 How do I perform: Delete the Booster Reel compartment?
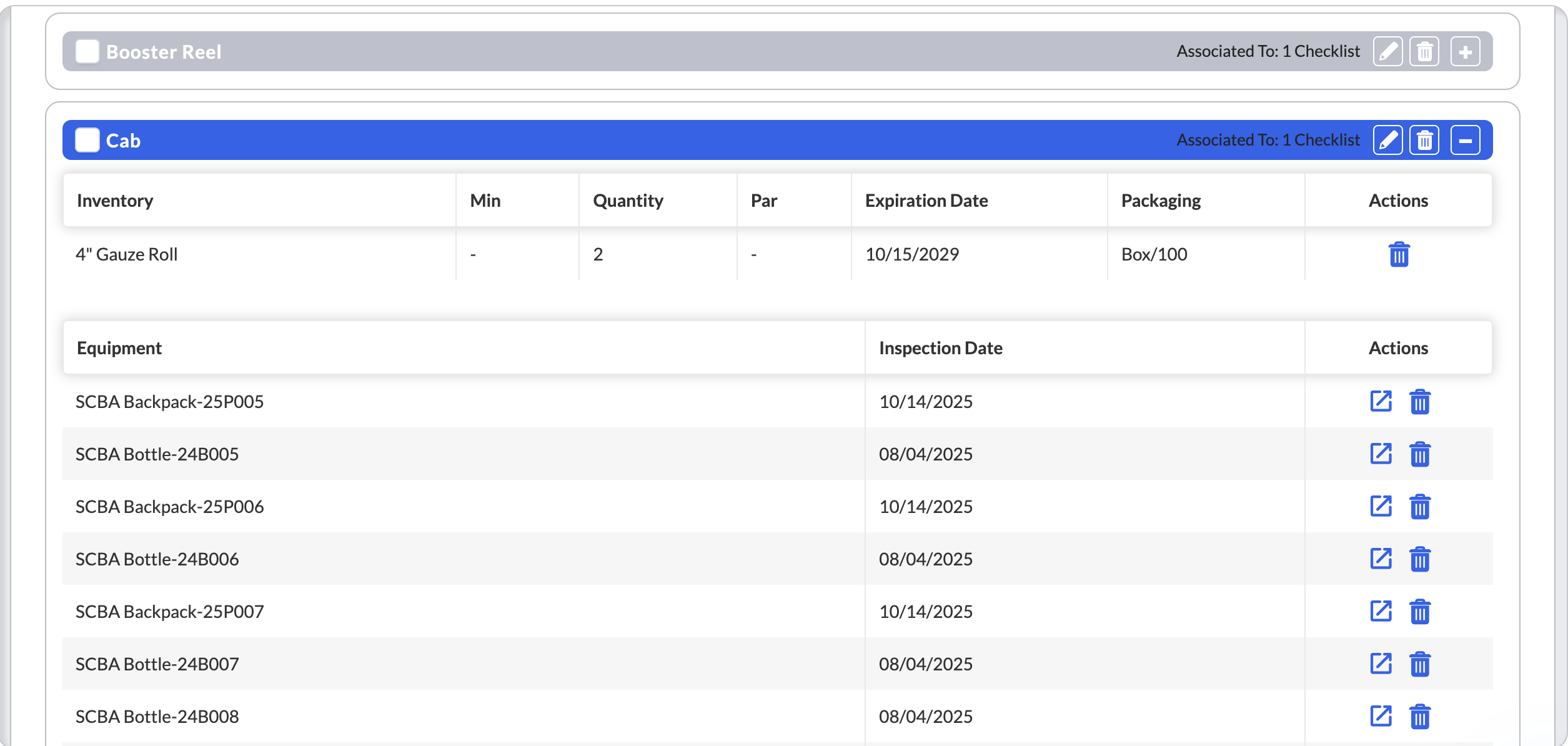point(1424,51)
